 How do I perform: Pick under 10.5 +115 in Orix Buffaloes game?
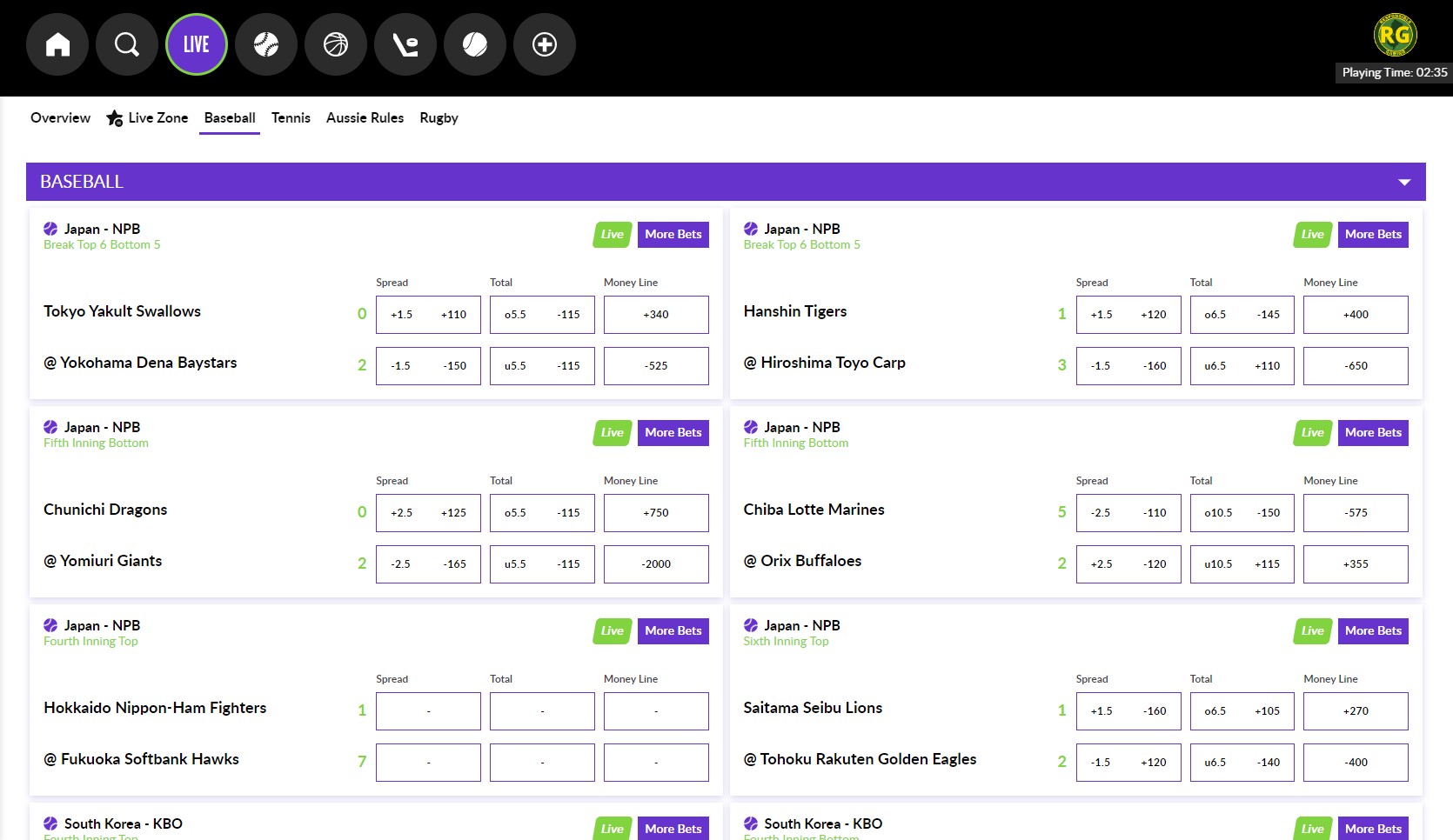point(1242,564)
